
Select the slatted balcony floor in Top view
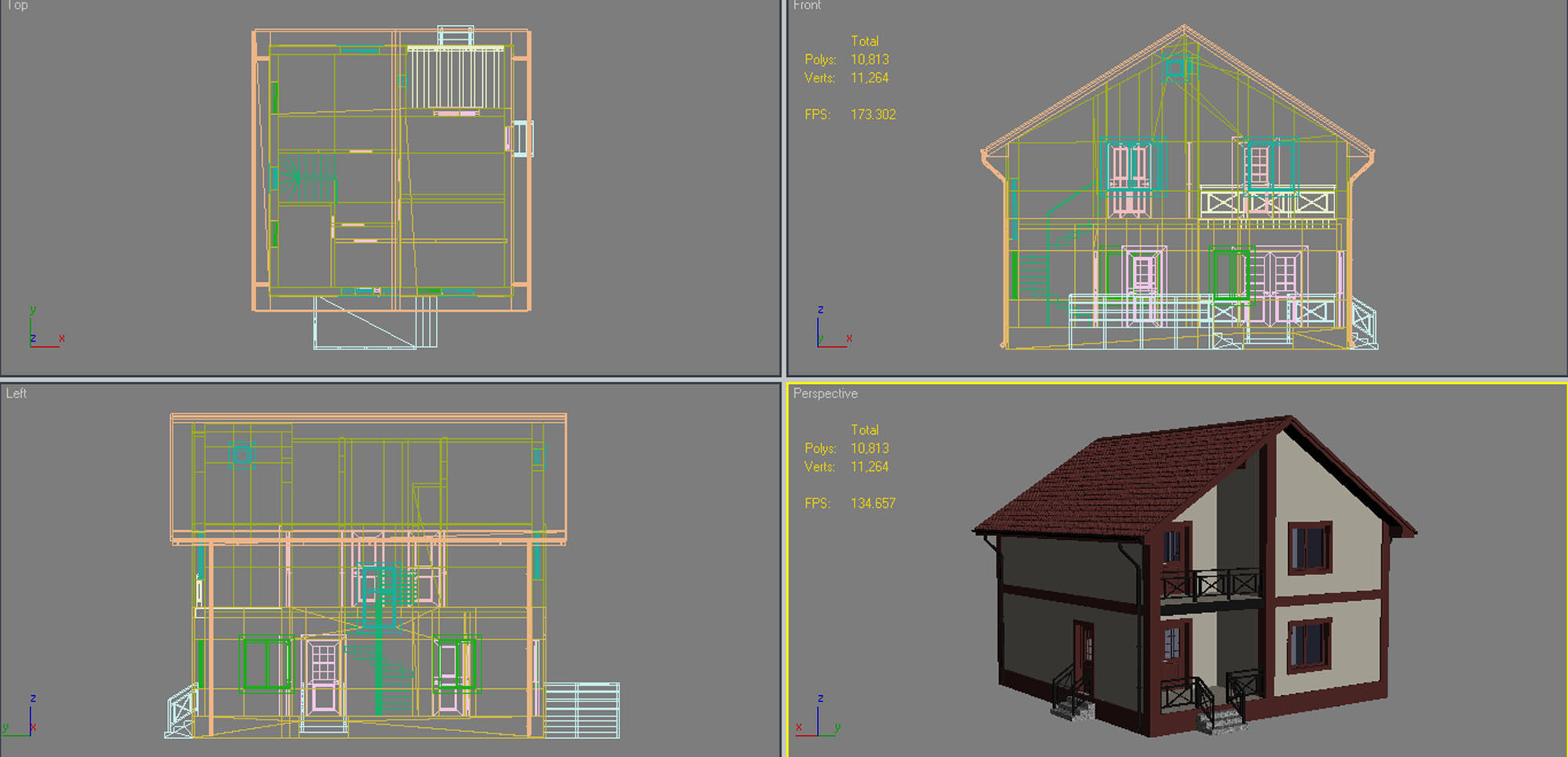click(455, 77)
